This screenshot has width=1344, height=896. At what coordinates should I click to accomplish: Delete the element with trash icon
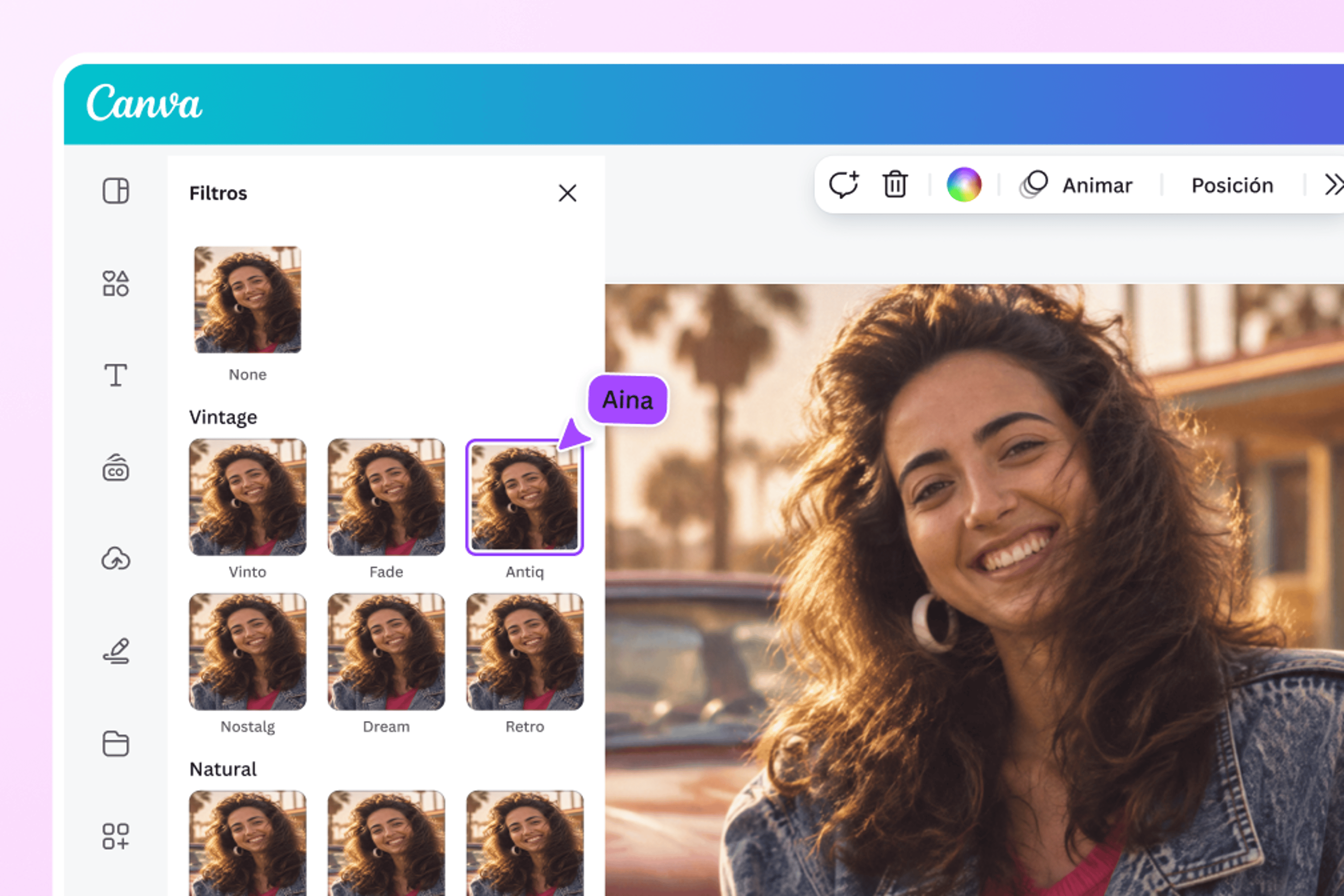point(895,184)
